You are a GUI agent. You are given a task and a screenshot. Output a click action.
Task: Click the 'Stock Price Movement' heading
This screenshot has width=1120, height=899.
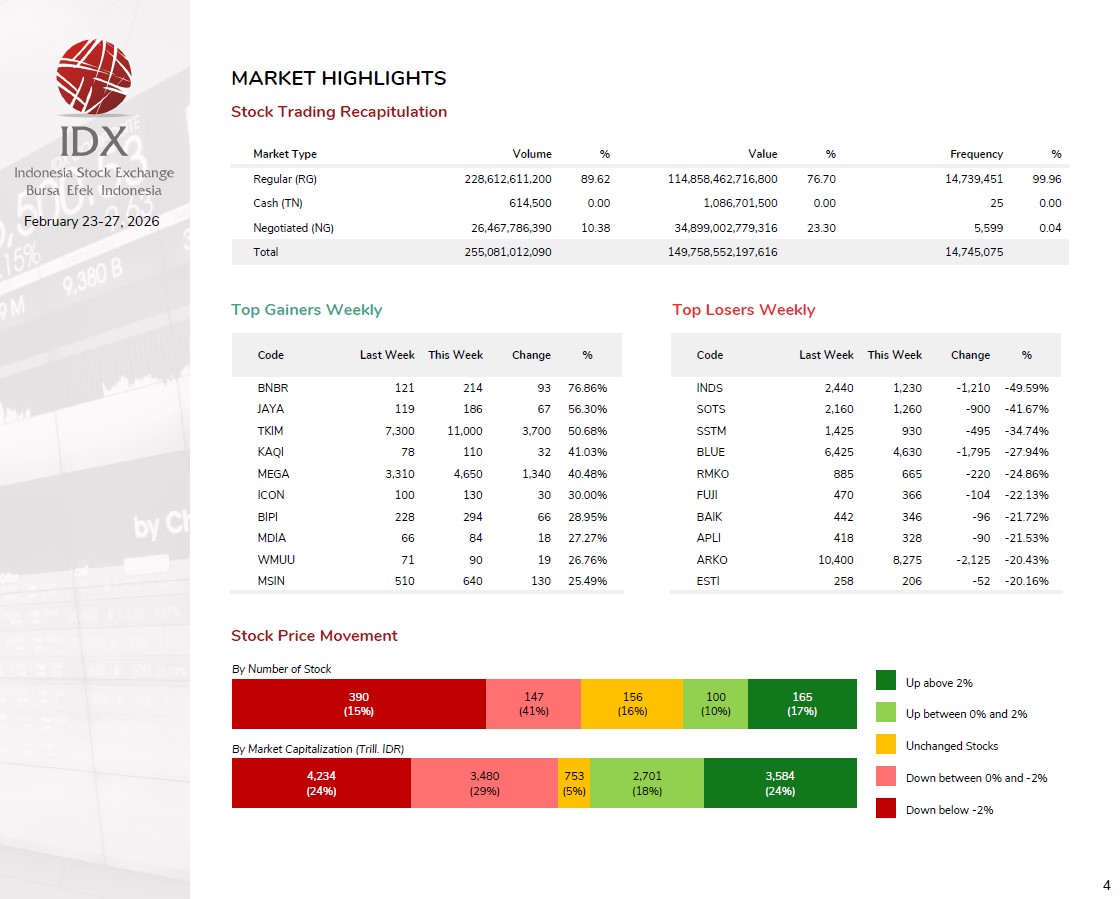(x=314, y=636)
